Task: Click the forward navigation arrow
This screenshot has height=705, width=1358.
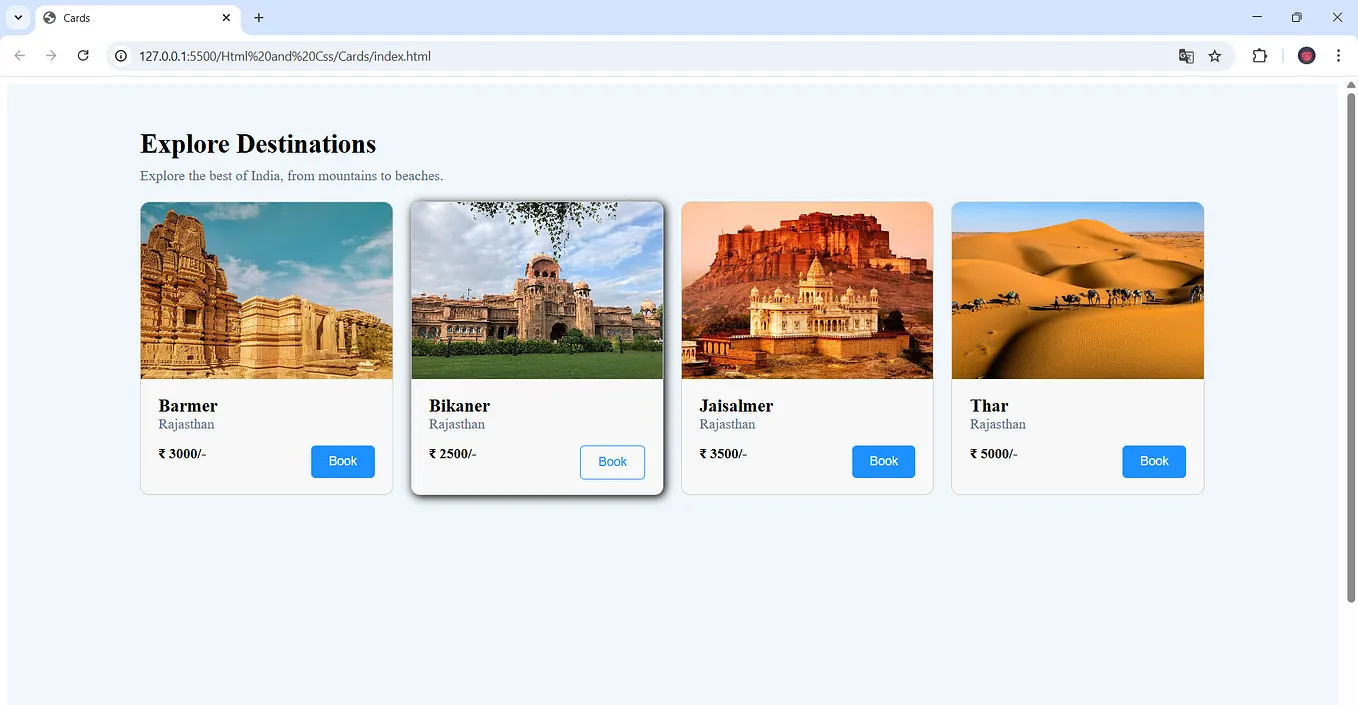Action: (x=51, y=55)
